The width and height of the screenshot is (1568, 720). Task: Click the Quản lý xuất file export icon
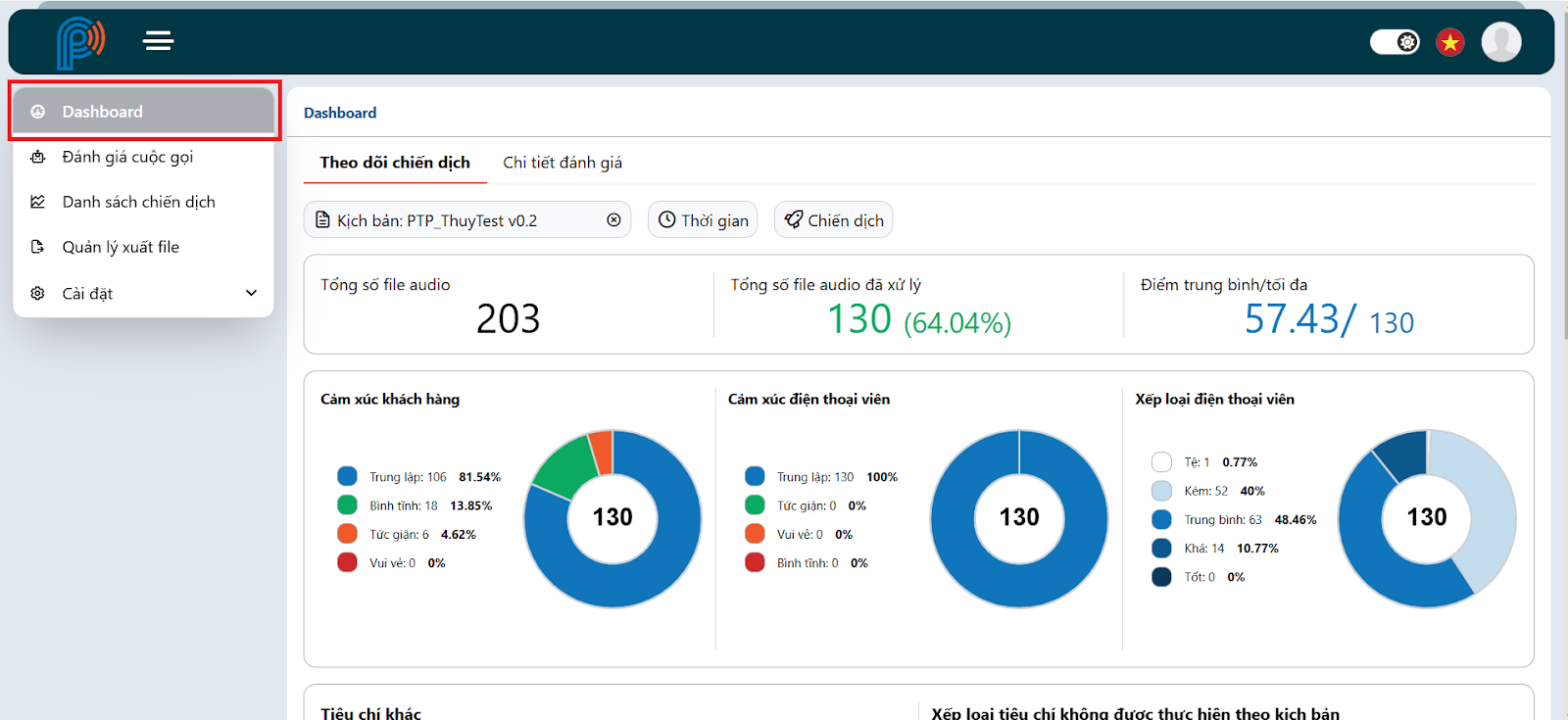point(37,247)
